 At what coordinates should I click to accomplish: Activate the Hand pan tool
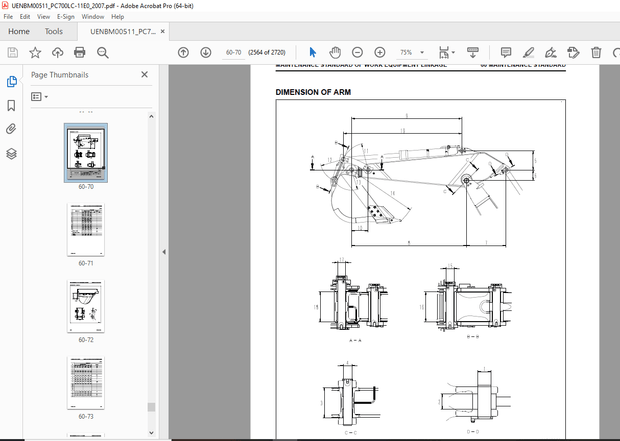coord(335,53)
